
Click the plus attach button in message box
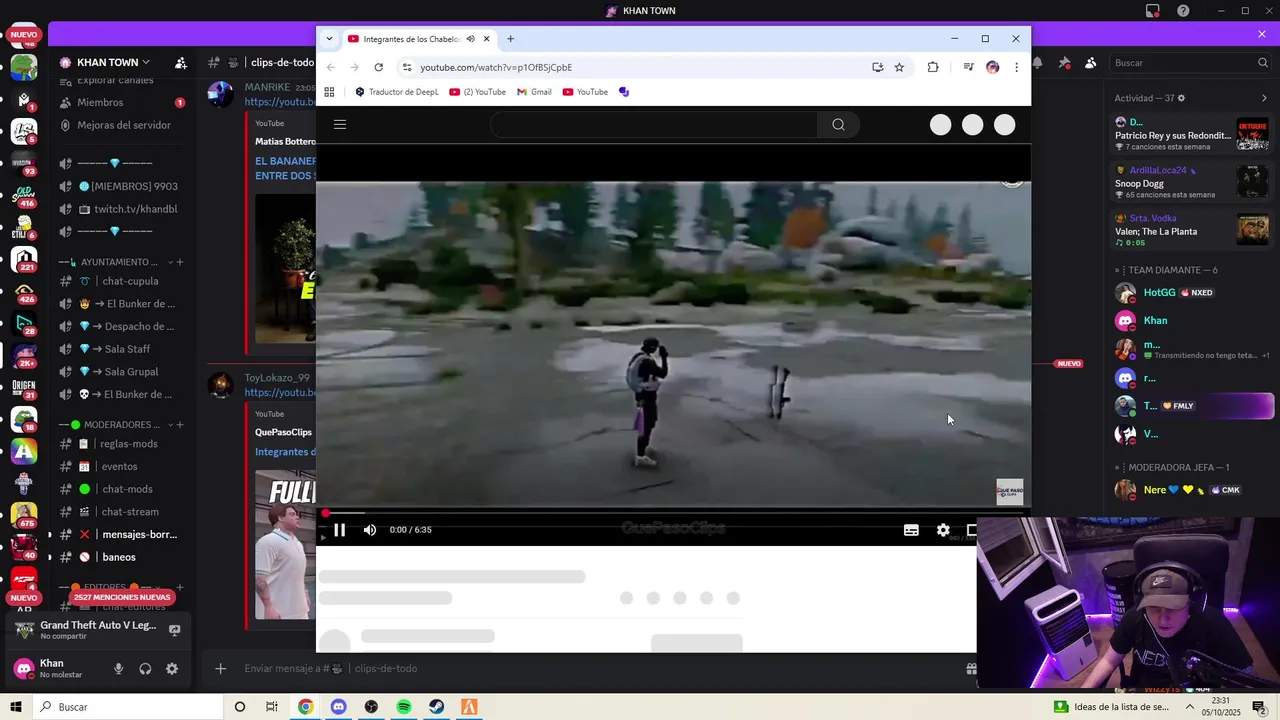pyautogui.click(x=221, y=669)
